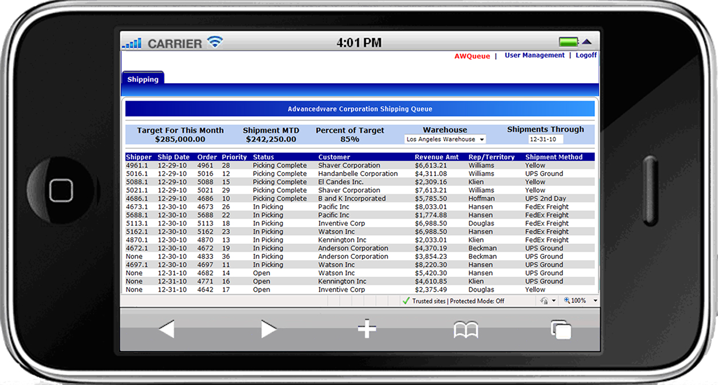Click the Customer column header
Viewport: 718px width, 385px height.
[x=334, y=157]
